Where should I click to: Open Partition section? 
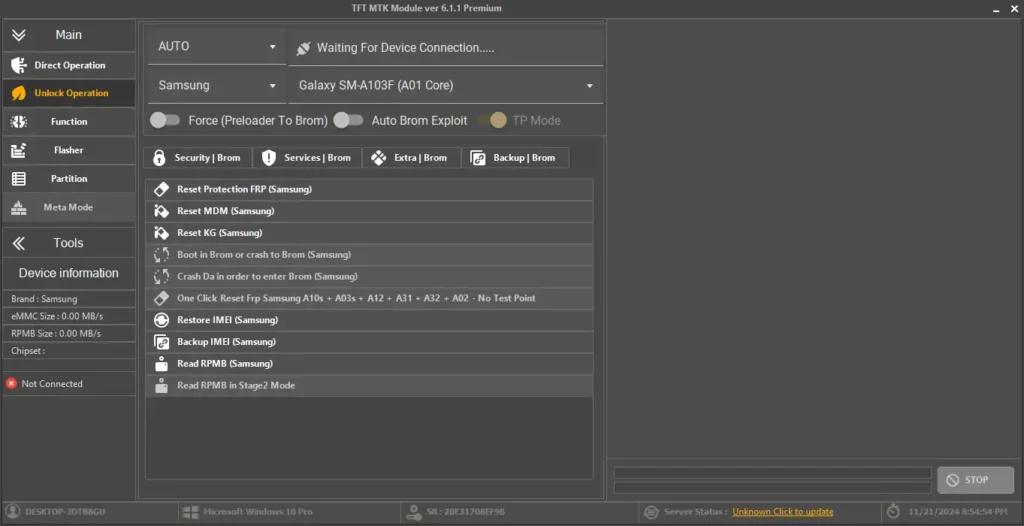point(69,178)
